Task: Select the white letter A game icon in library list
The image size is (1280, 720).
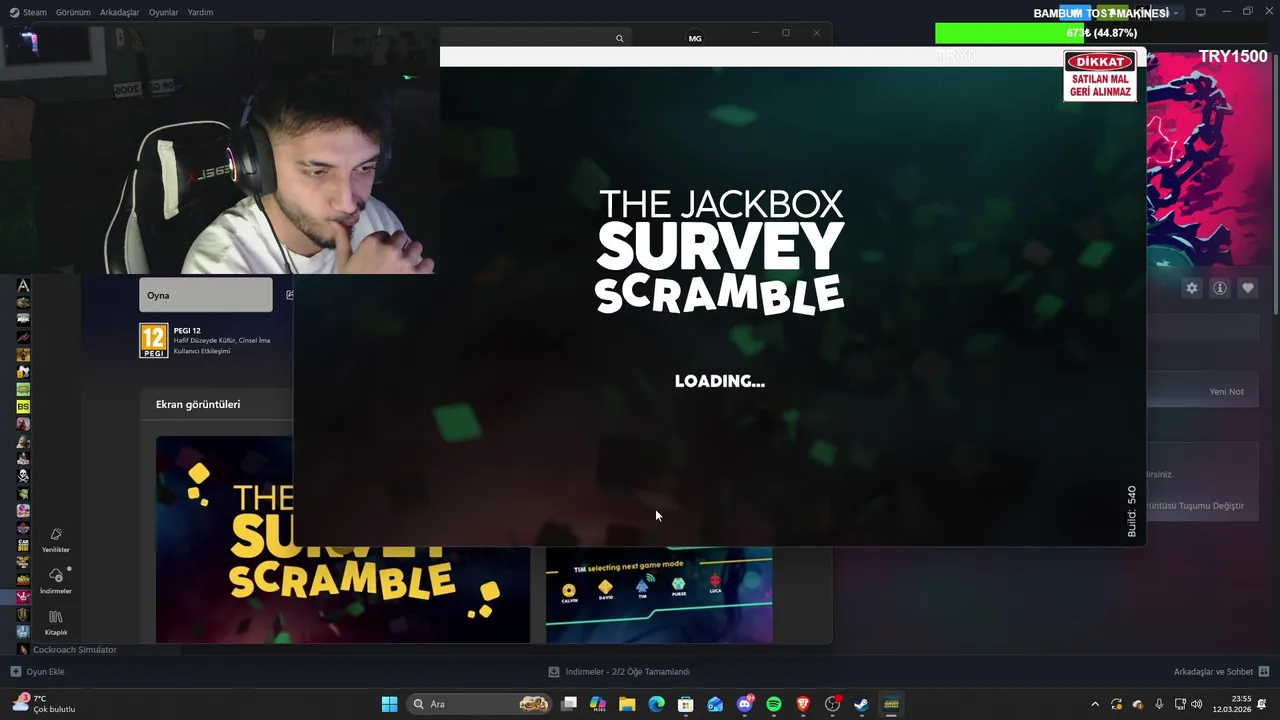Action: point(23,286)
